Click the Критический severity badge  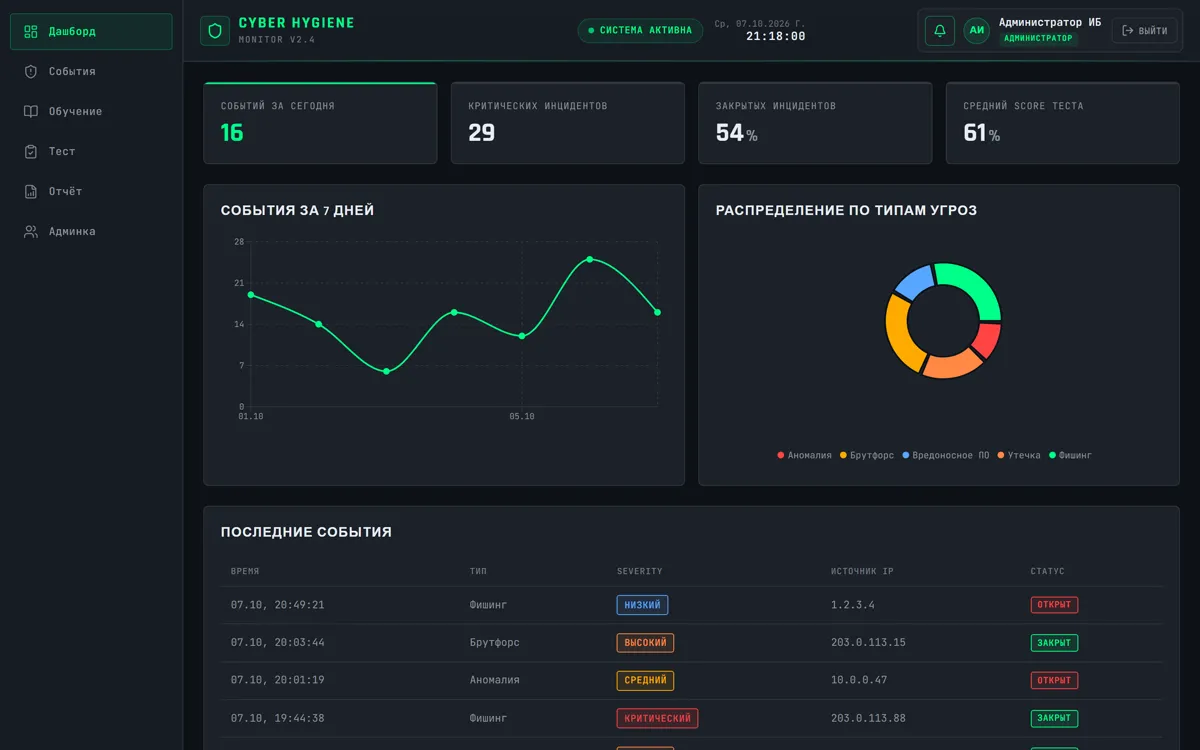point(657,719)
